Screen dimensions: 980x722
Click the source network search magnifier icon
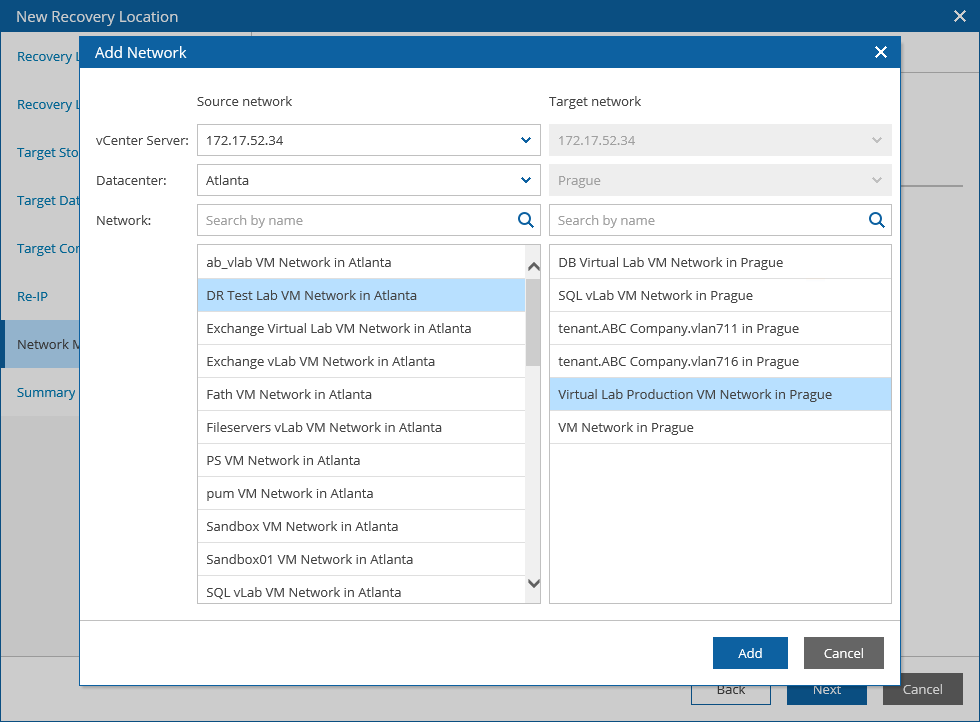pos(526,220)
